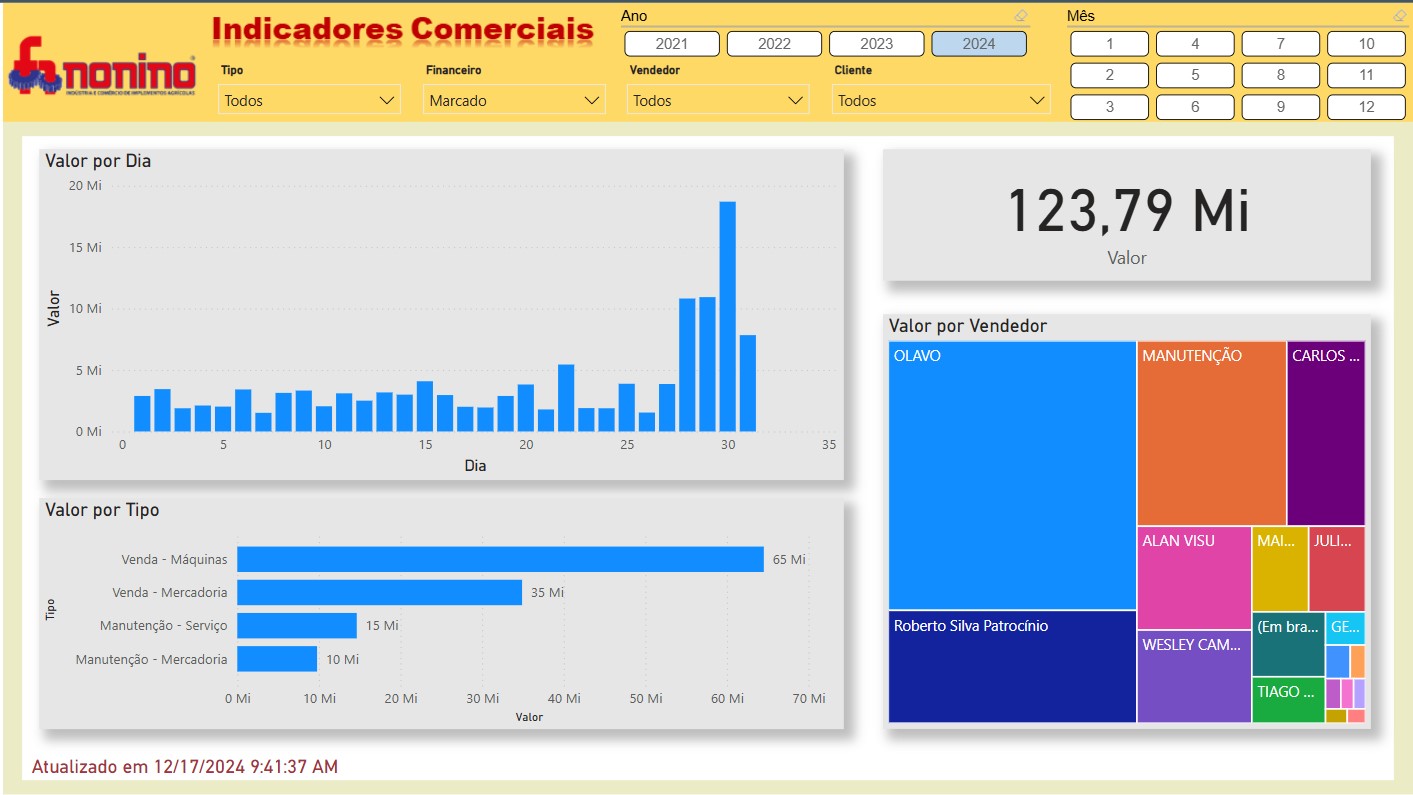The width and height of the screenshot is (1413, 795).
Task: Click the Nonino company logo
Action: point(102,68)
